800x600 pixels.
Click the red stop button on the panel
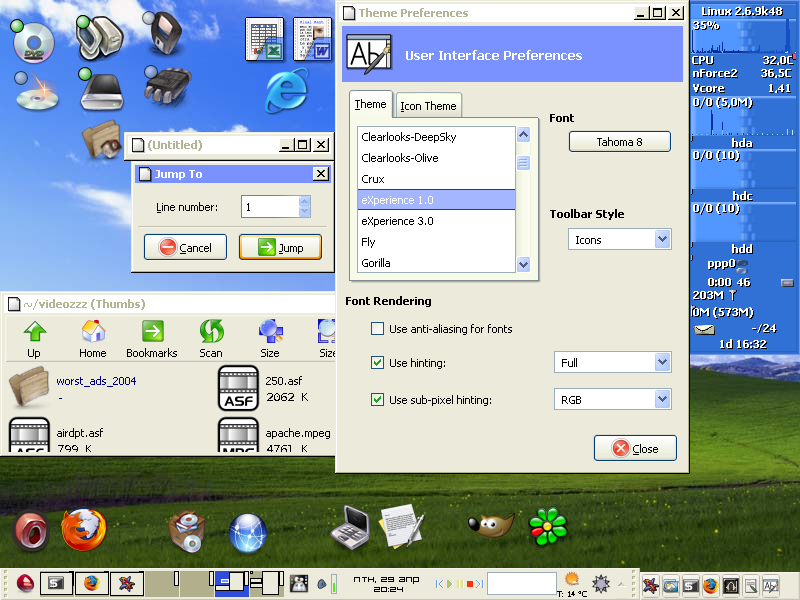pyautogui.click(x=470, y=584)
